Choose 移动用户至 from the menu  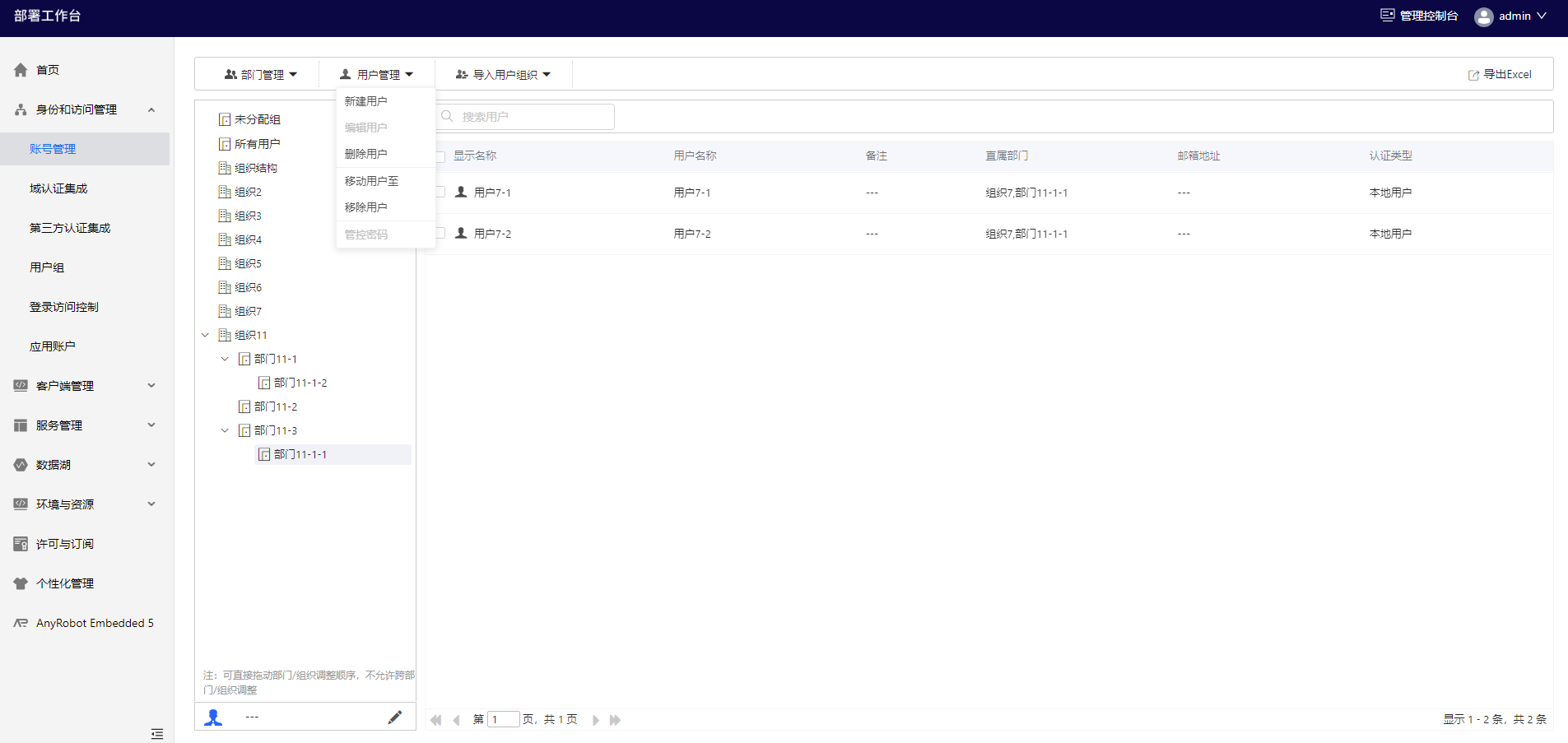[x=385, y=181]
